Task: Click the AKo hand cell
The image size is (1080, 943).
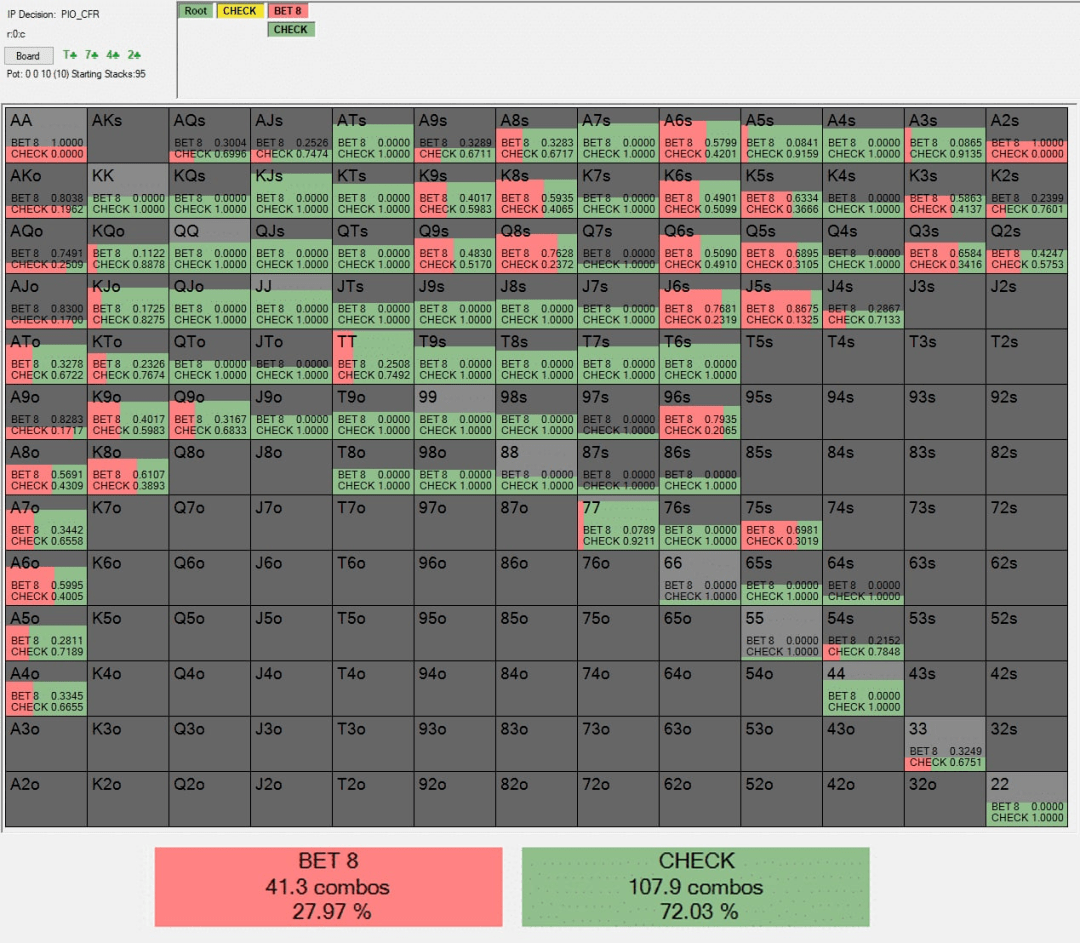Action: 47,191
